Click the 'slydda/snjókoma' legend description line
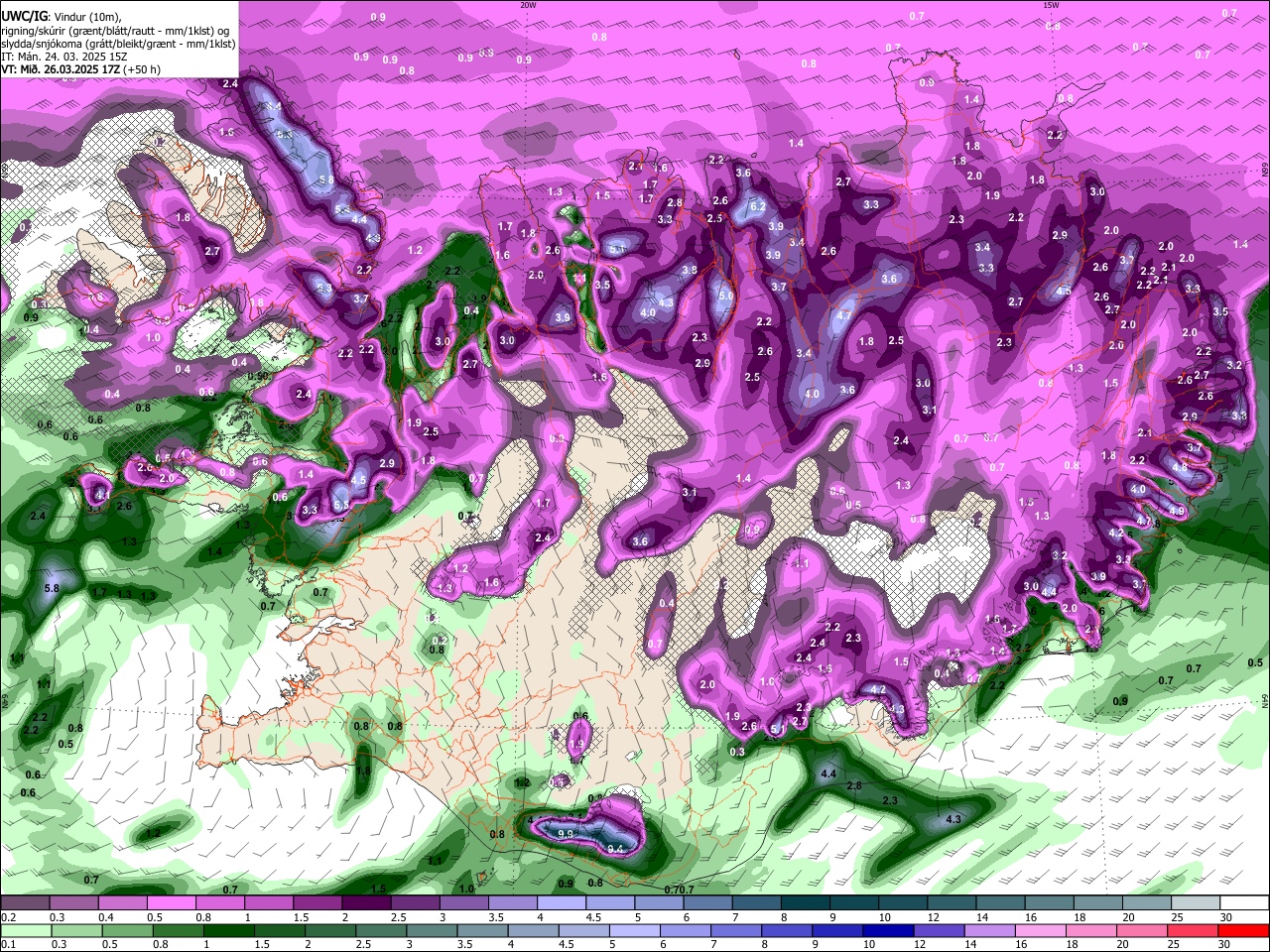 click(118, 43)
